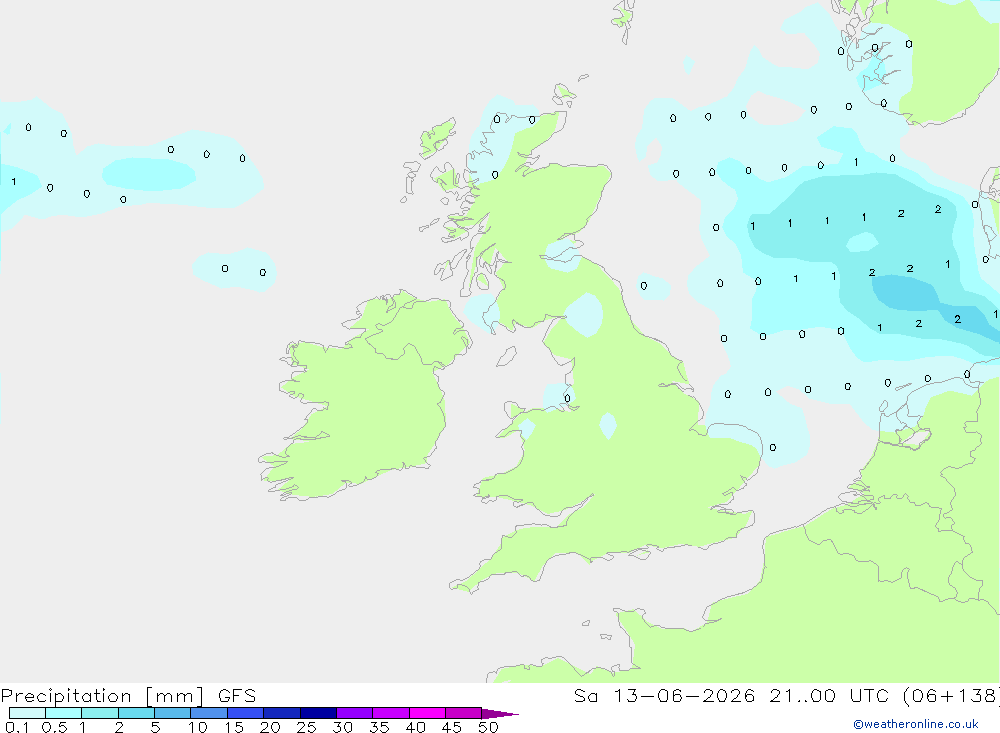Click the lone 0 off the Northumberland coast
Image resolution: width=1000 pixels, height=733 pixels.
click(644, 286)
